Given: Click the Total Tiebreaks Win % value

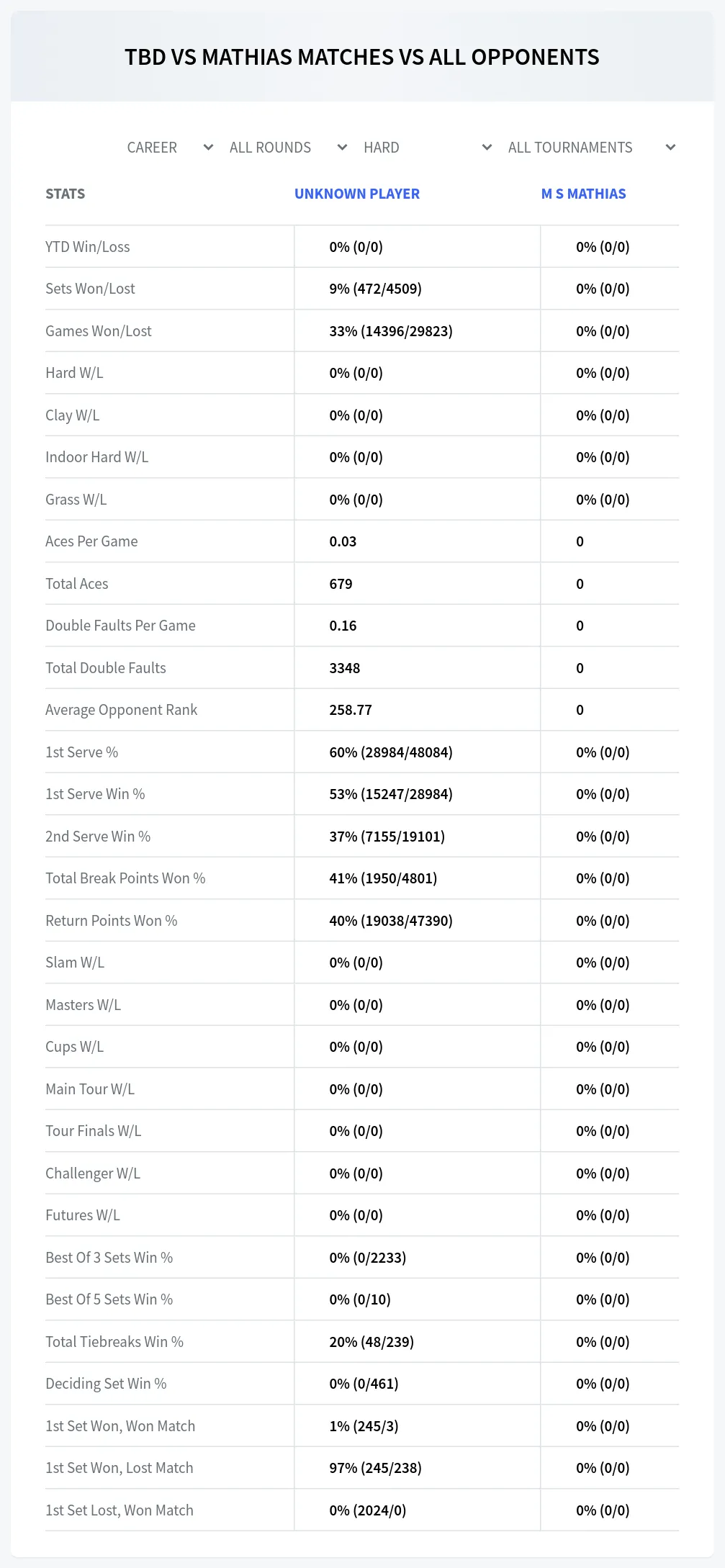Looking at the screenshot, I should point(371,1342).
